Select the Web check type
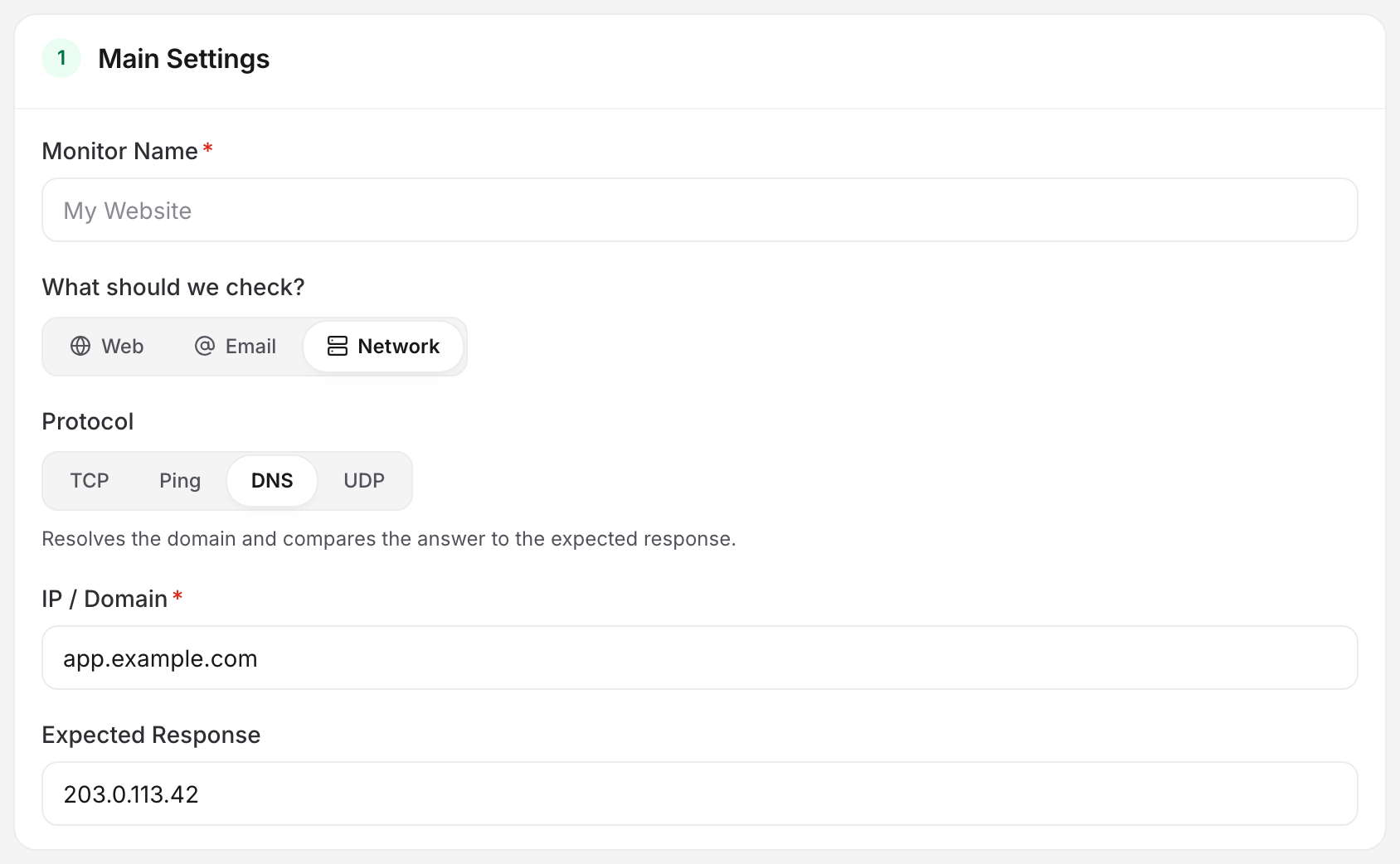 107,347
